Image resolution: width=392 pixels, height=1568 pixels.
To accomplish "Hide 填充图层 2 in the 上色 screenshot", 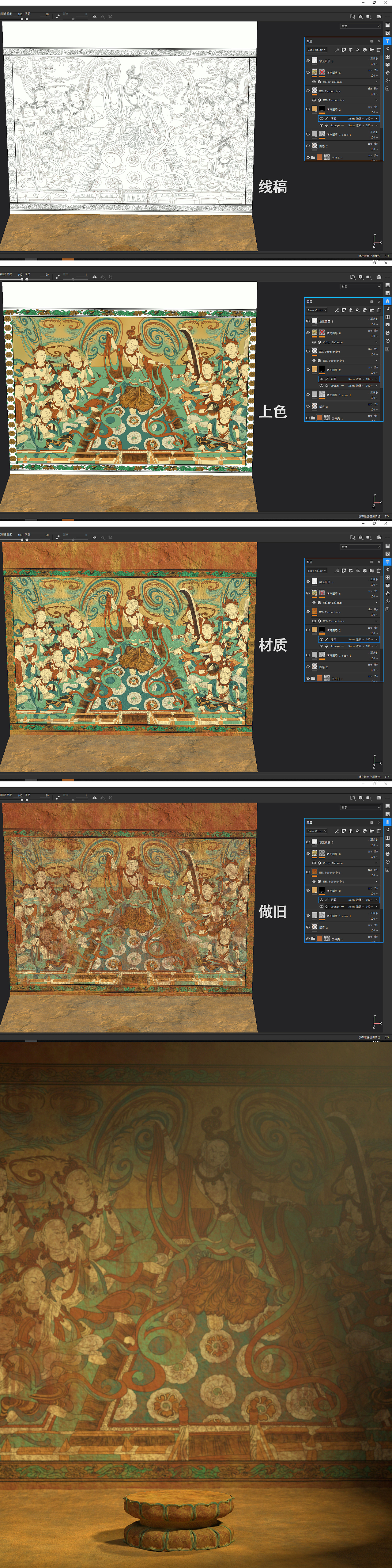I will (x=307, y=369).
